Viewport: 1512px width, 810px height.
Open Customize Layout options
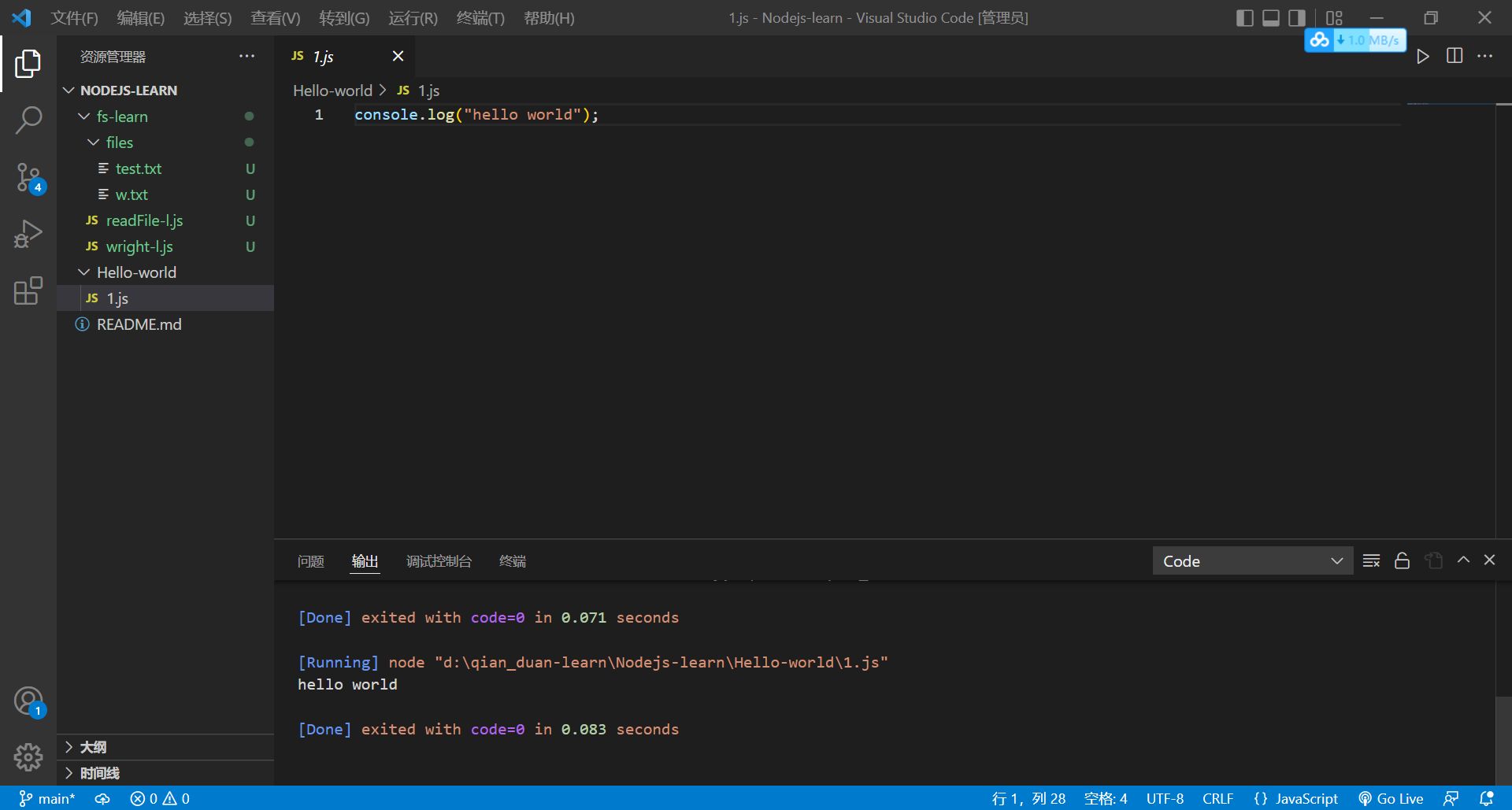tap(1333, 17)
